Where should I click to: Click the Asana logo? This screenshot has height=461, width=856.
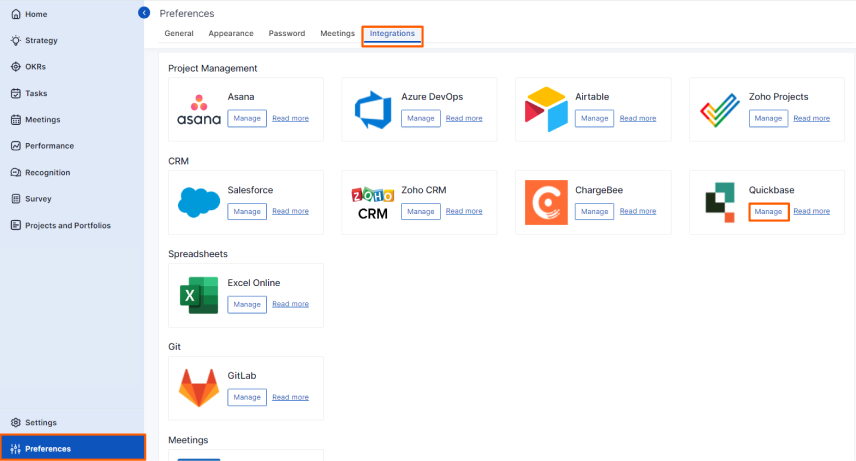coord(199,110)
